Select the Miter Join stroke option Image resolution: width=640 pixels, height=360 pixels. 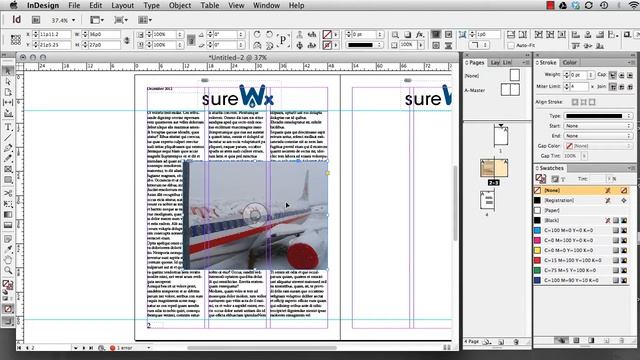613,87
